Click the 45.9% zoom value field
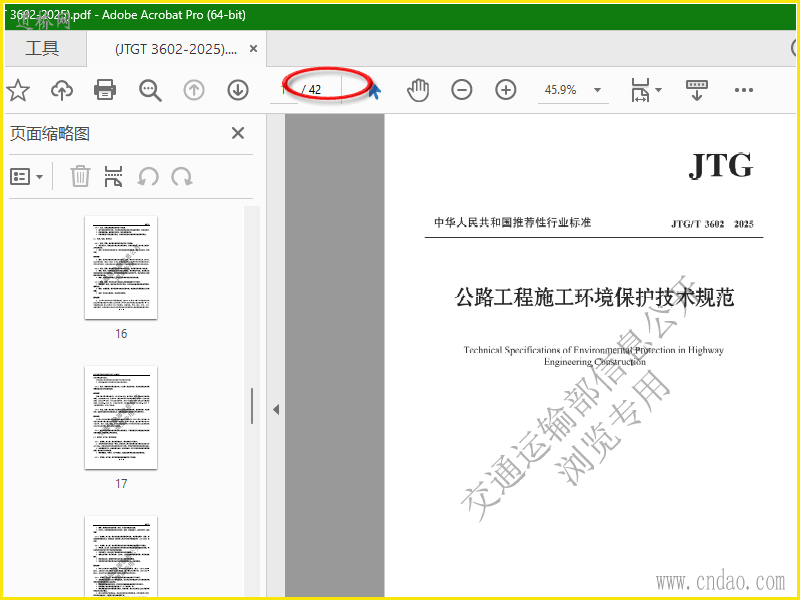Screen dimensions: 800x600 561,90
